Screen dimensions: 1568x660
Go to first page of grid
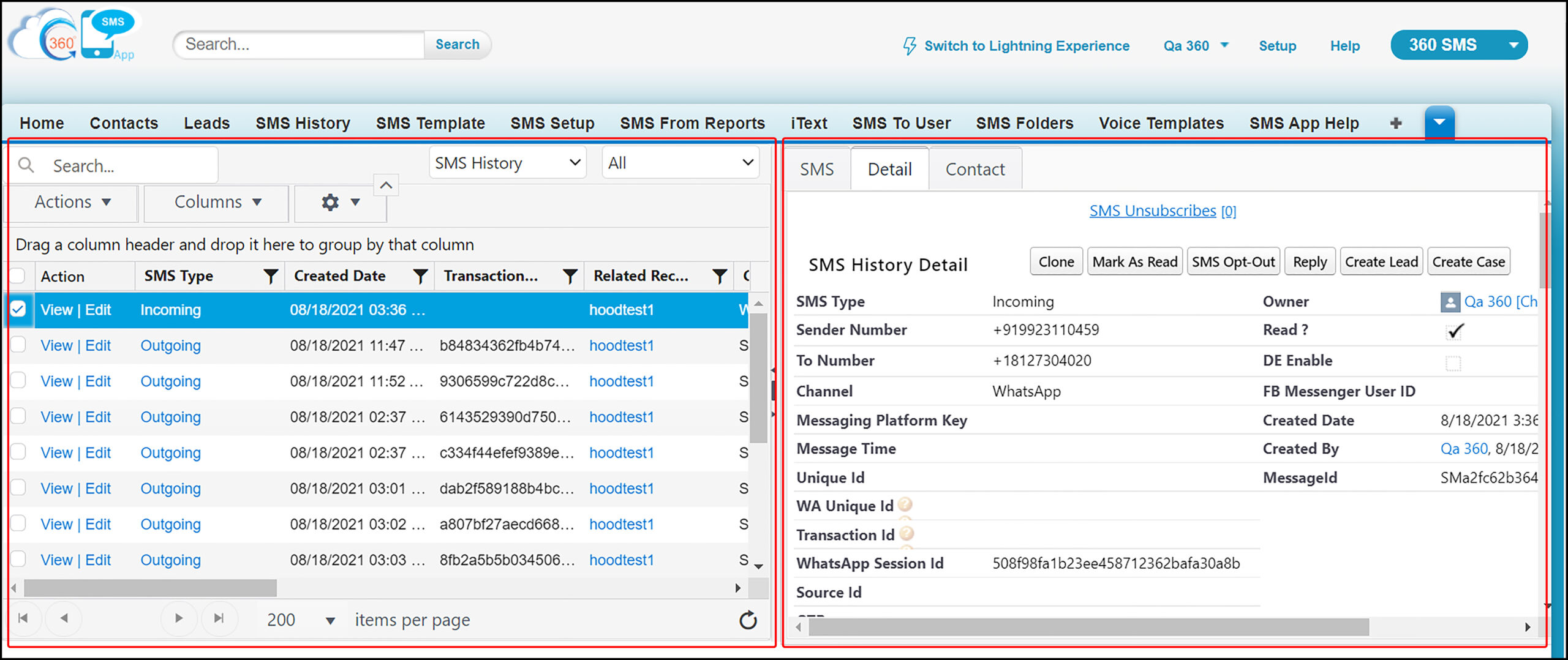(23, 618)
